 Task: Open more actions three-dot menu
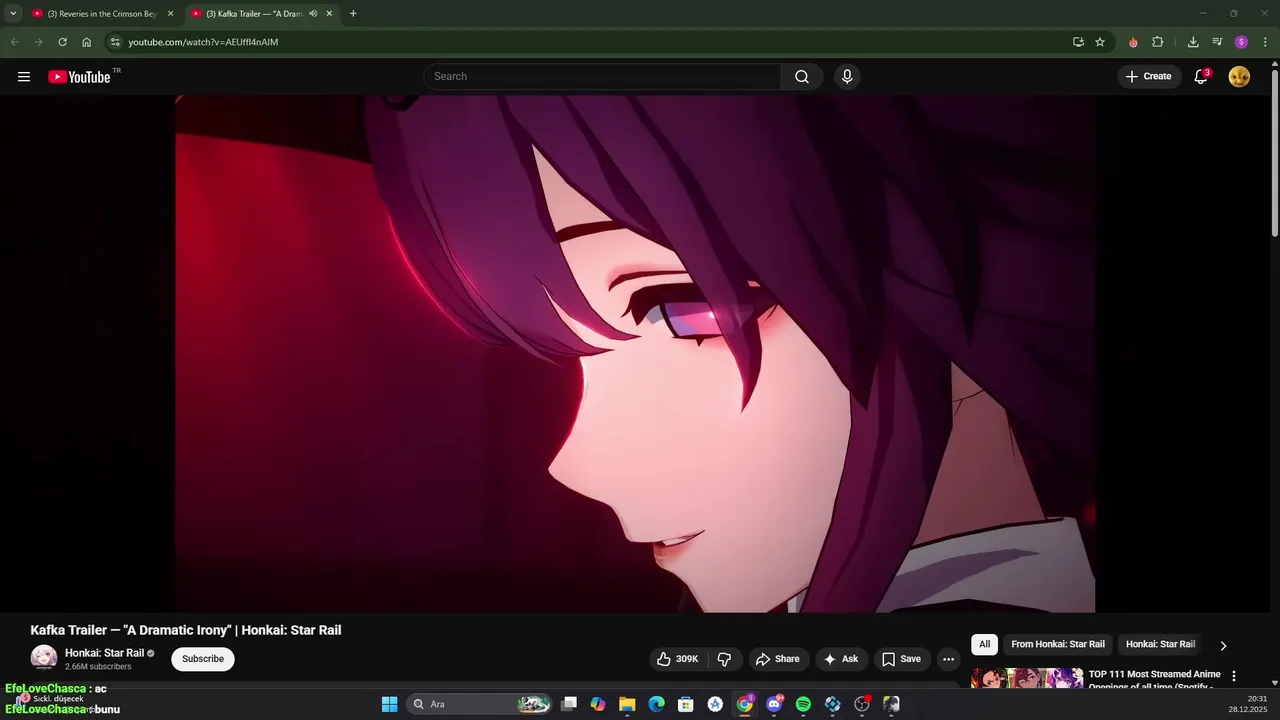[948, 659]
